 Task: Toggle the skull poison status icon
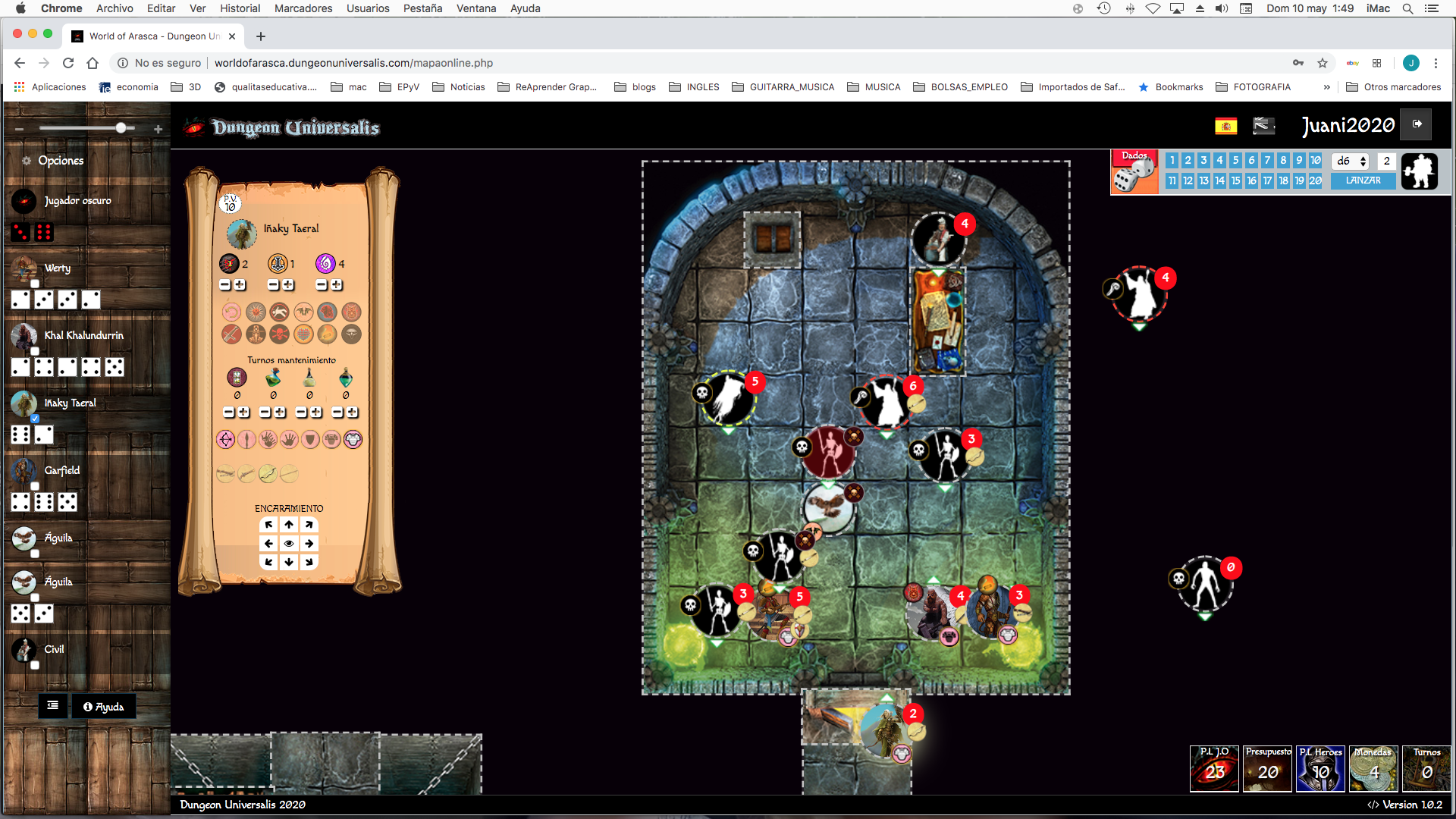tap(279, 334)
